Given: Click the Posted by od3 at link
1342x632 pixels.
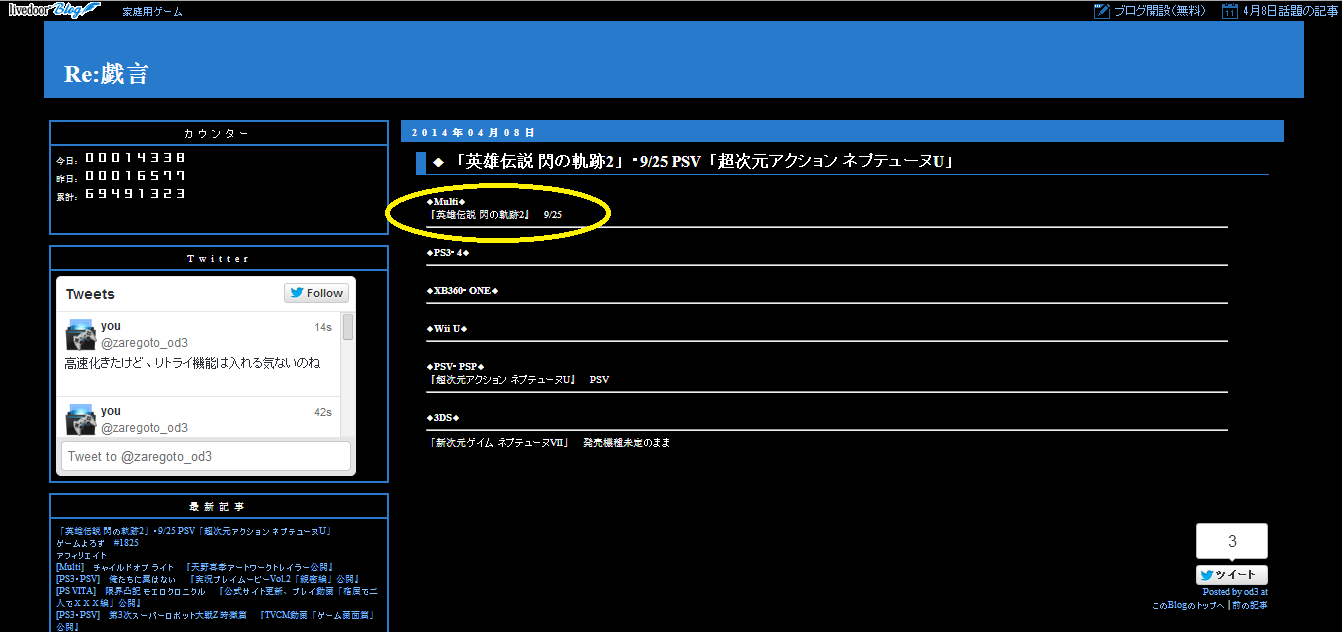Looking at the screenshot, I should point(1235,592).
